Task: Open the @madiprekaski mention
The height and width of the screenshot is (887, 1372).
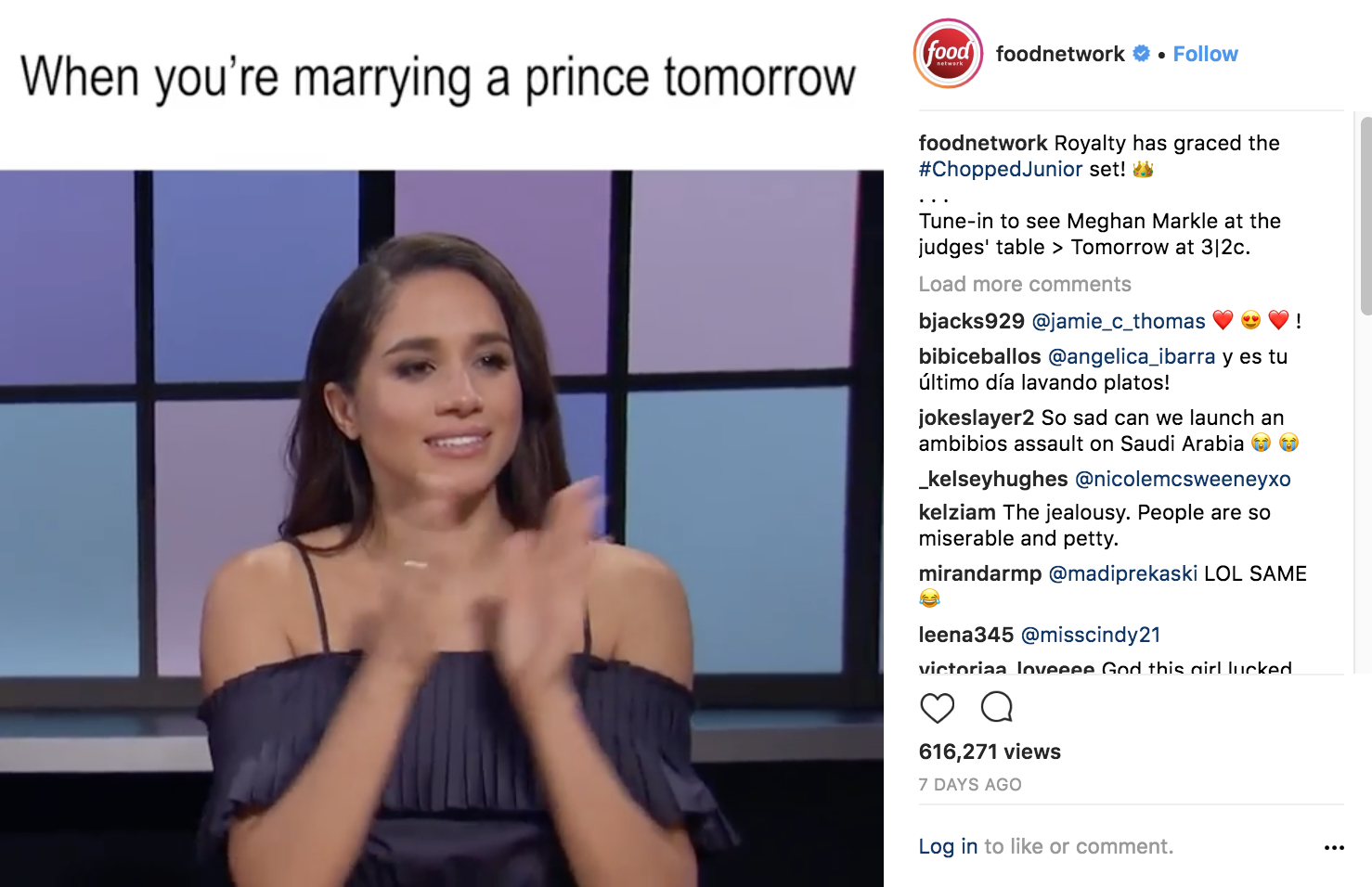Action: pos(1123,573)
